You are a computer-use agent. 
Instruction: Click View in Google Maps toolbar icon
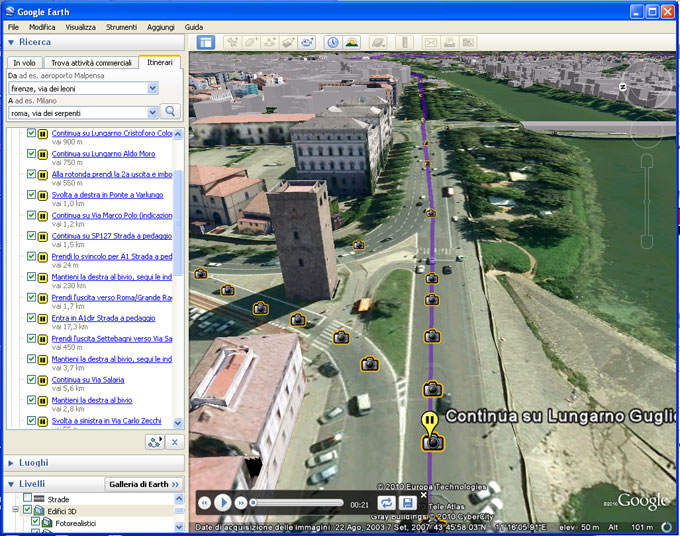click(x=468, y=42)
